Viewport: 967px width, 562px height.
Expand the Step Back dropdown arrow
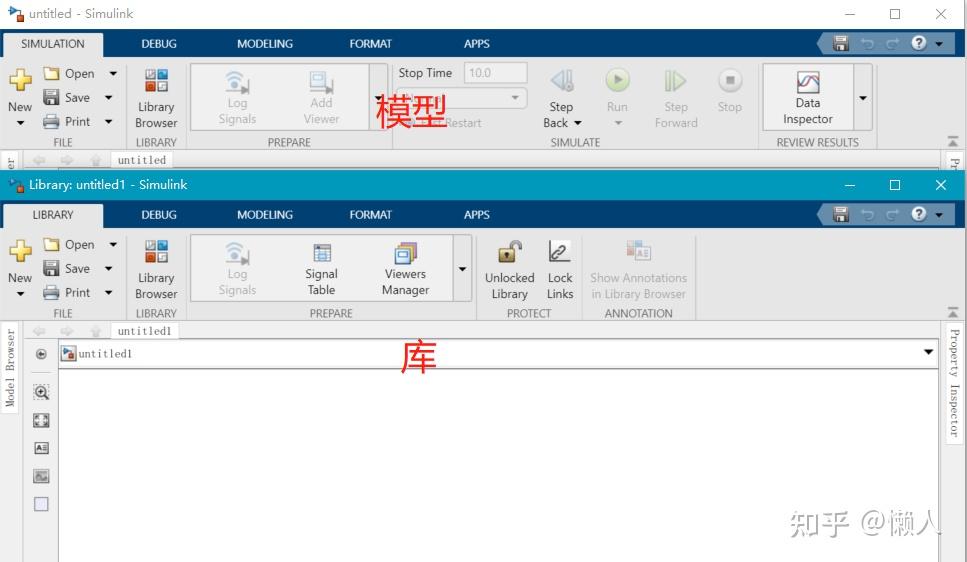click(578, 123)
